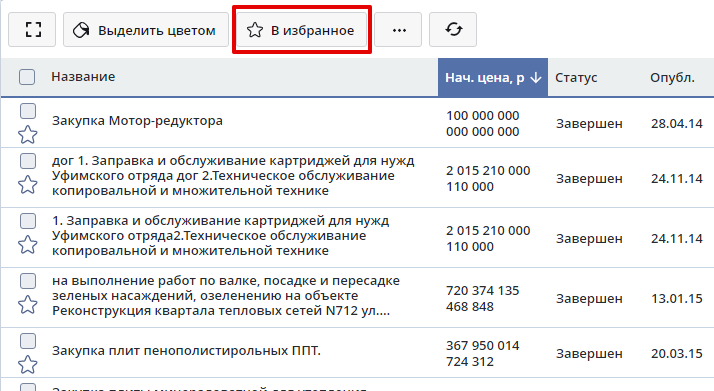The image size is (714, 391).
Task: Open the three-dots more options menu
Action: pyautogui.click(x=398, y=30)
